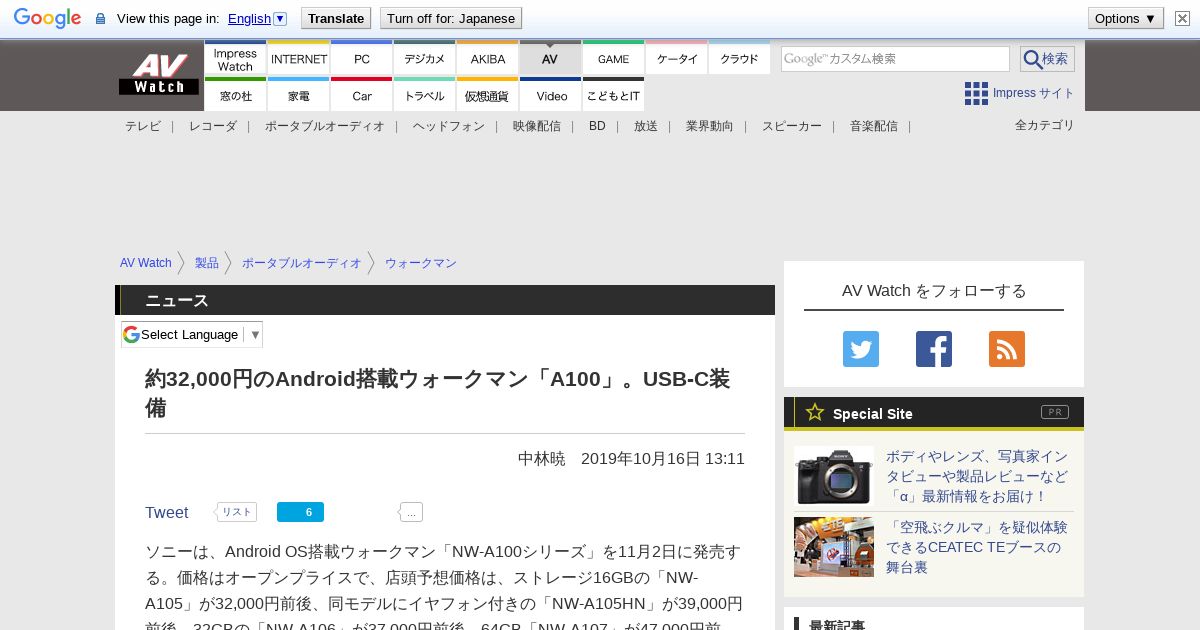This screenshot has width=1200, height=630.
Task: Go to the テレビ category
Action: (x=143, y=126)
